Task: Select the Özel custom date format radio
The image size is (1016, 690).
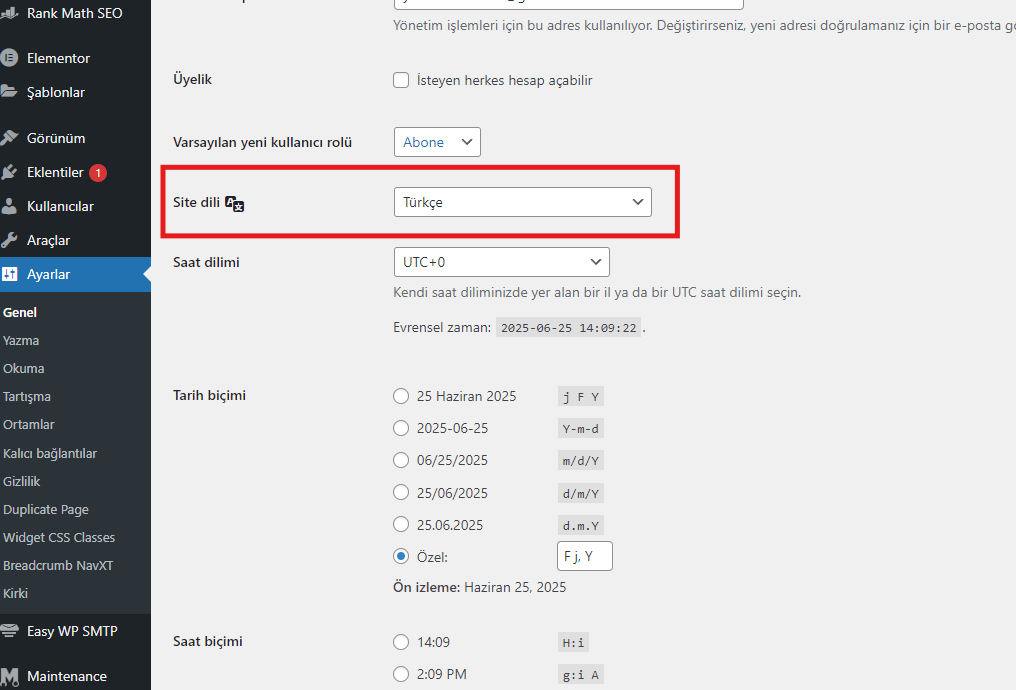Action: [x=401, y=557]
